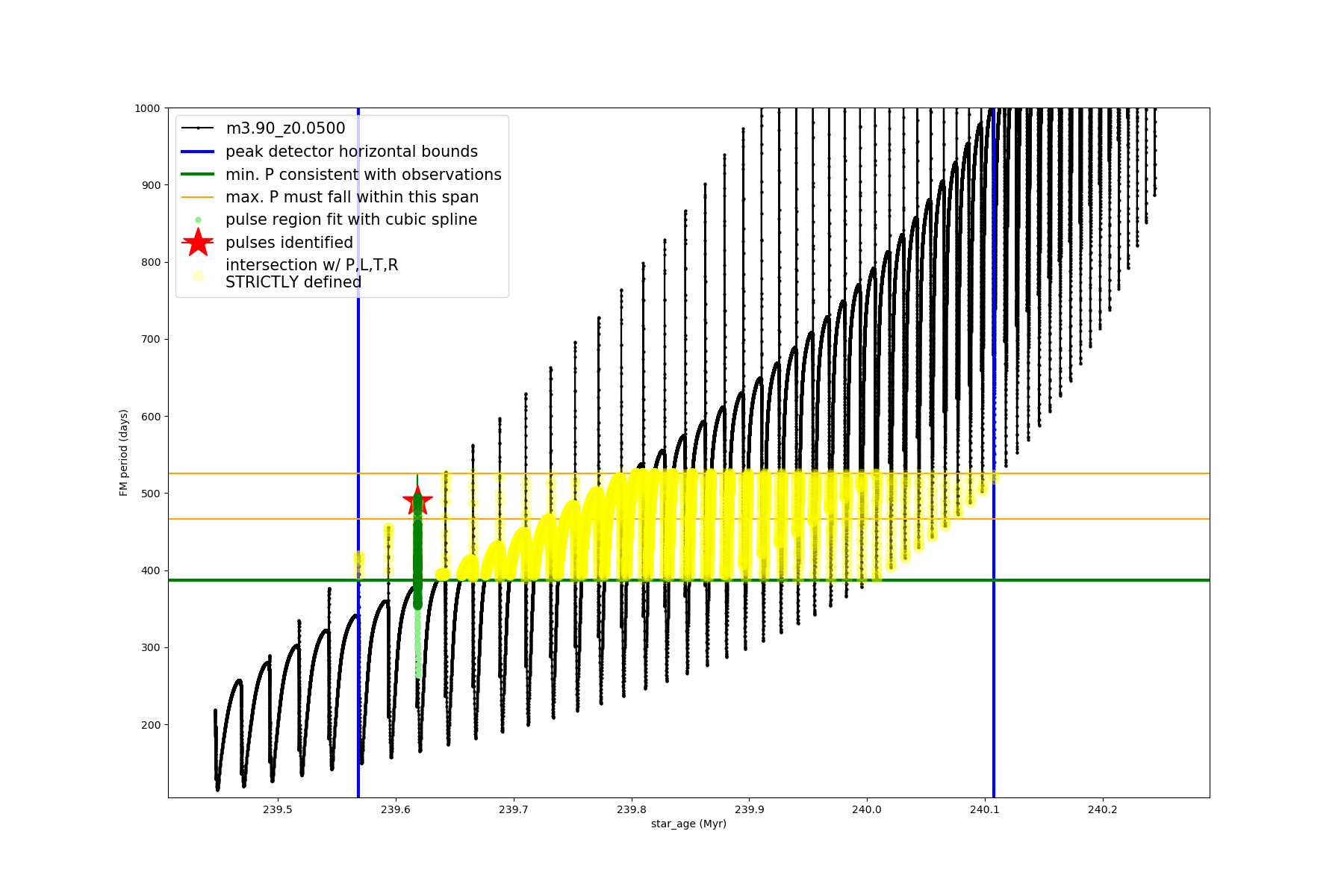Select legend text 'min. P consistent with observations'

pos(364,175)
